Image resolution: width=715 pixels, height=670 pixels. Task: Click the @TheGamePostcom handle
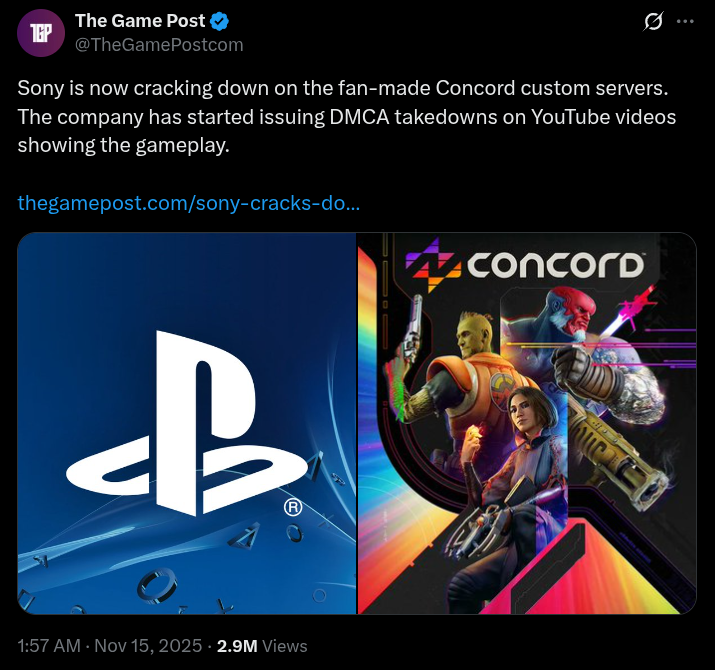click(159, 45)
